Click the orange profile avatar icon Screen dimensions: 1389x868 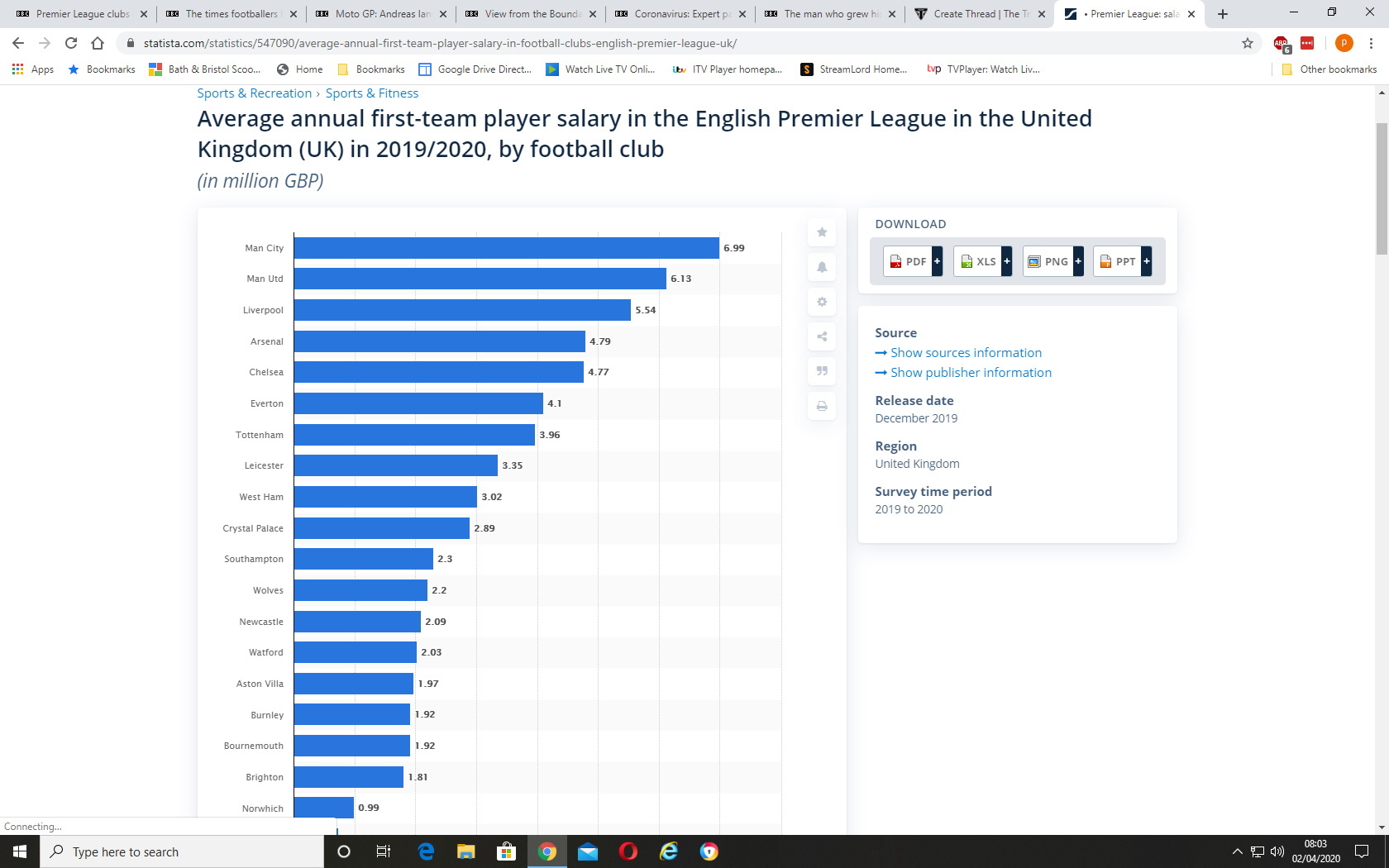coord(1344,43)
